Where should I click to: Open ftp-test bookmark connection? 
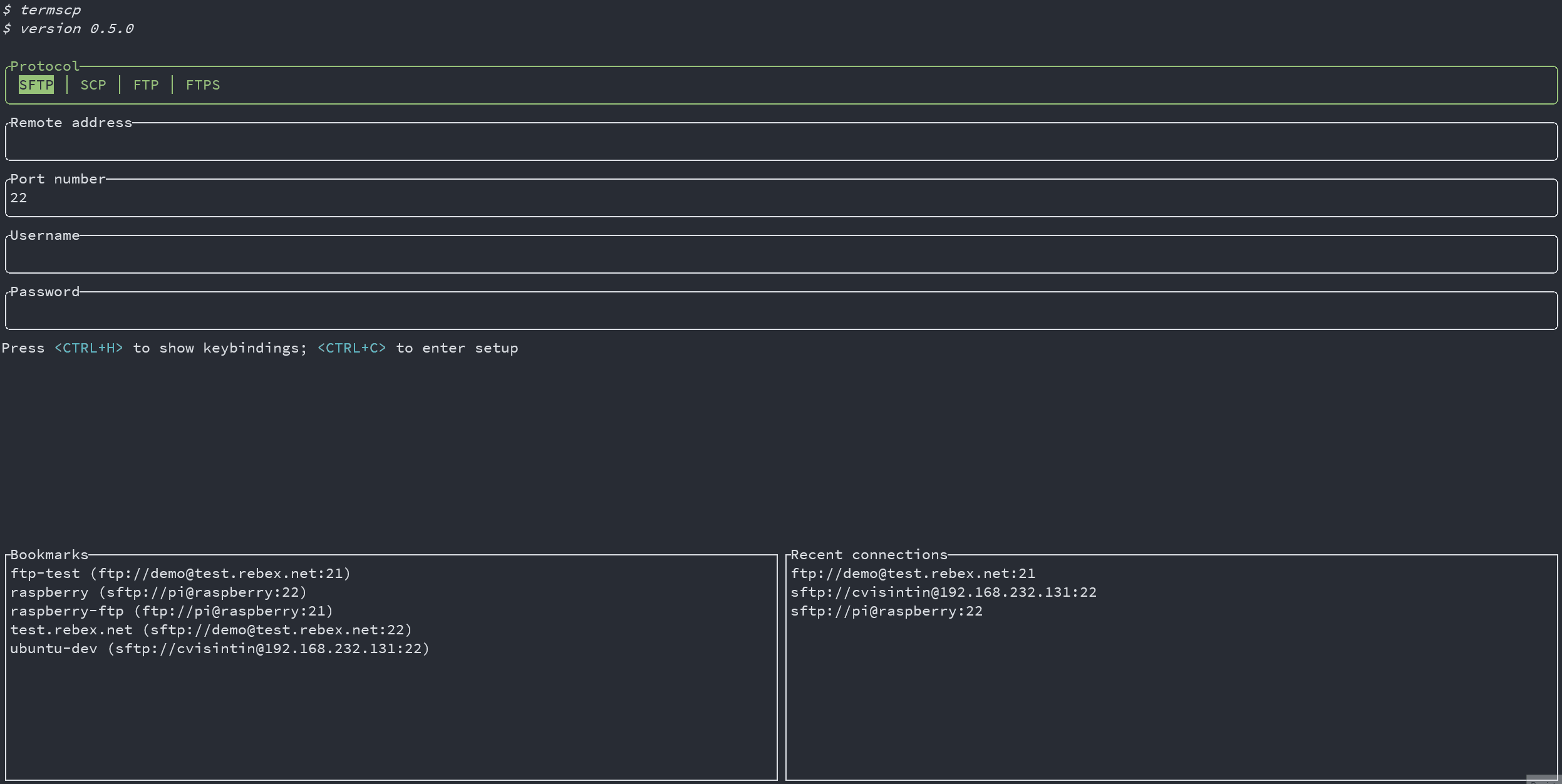pyautogui.click(x=180, y=572)
